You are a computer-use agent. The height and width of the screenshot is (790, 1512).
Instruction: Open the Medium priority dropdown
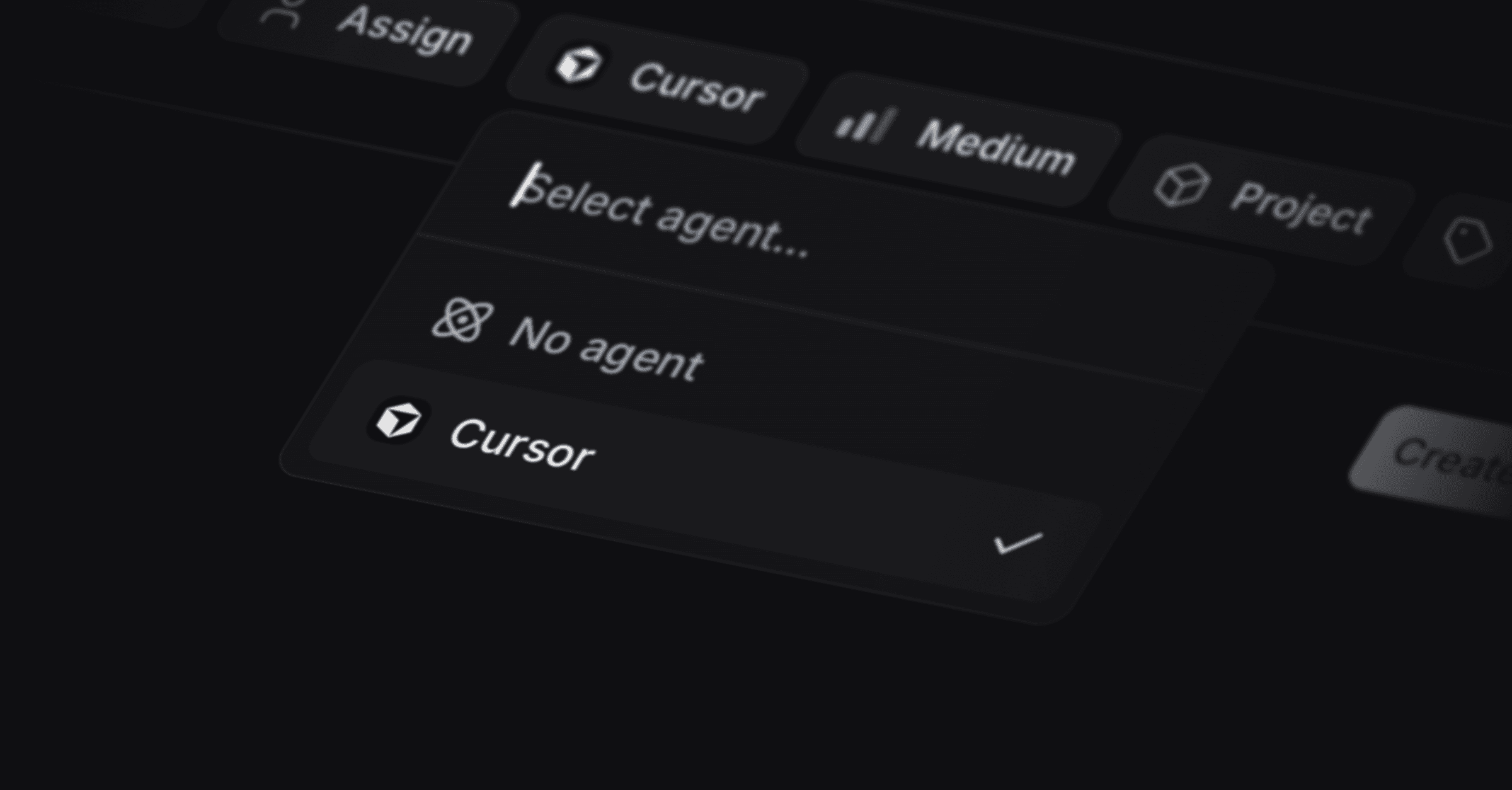[x=958, y=140]
